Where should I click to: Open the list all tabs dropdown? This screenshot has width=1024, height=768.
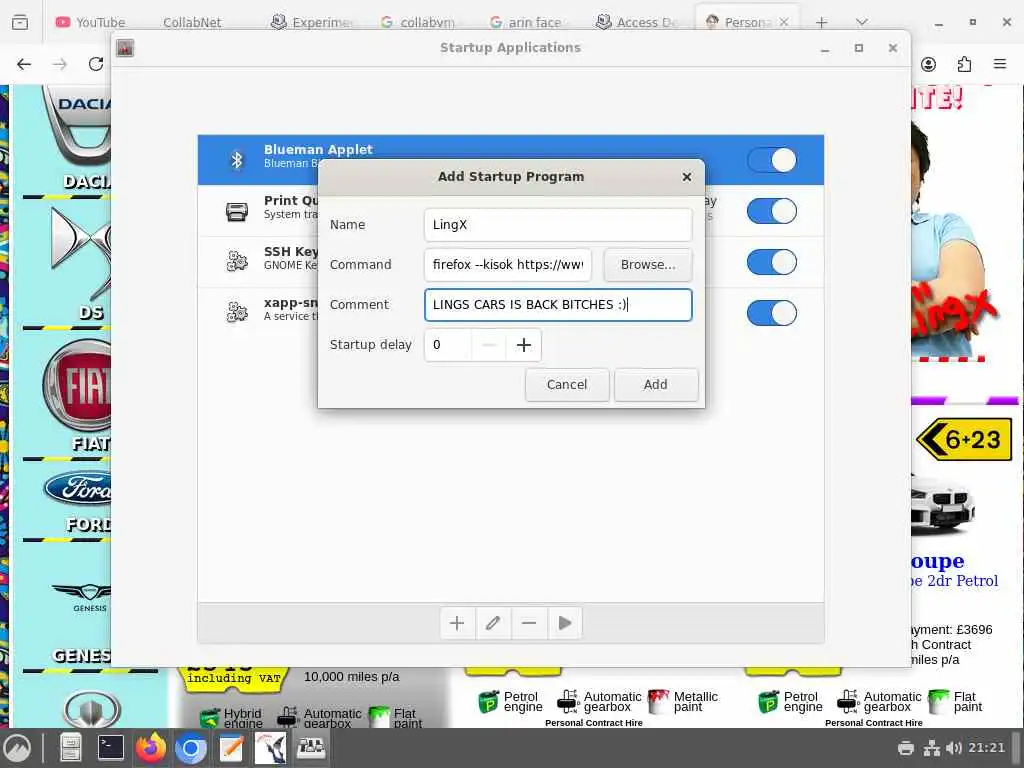pyautogui.click(x=862, y=22)
